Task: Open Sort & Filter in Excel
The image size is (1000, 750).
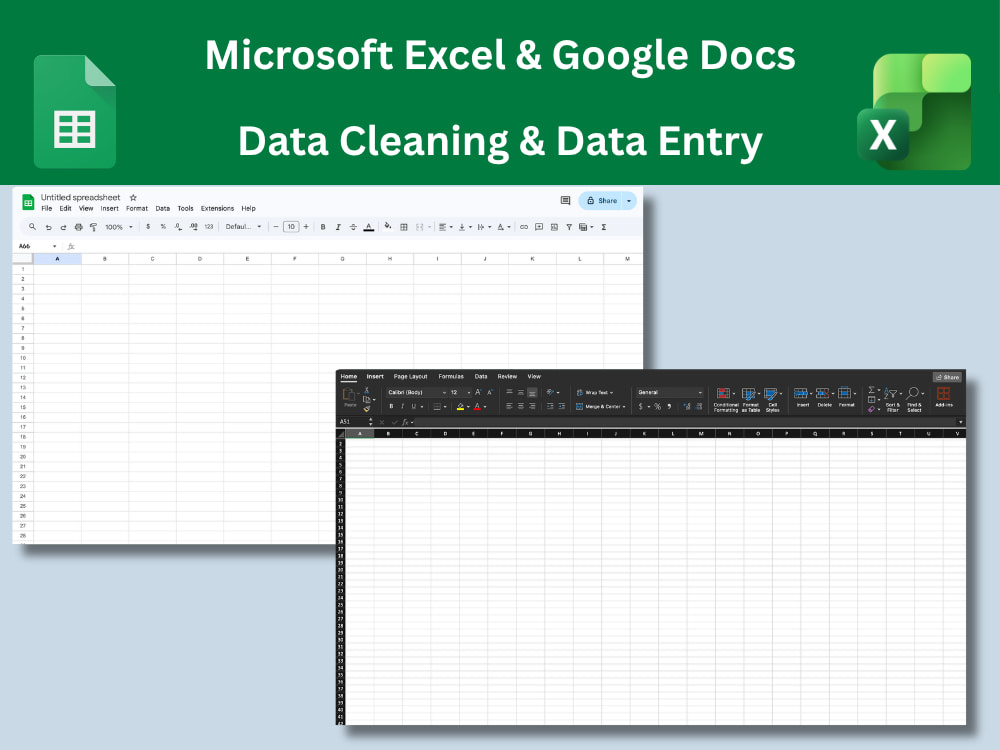Action: 892,401
